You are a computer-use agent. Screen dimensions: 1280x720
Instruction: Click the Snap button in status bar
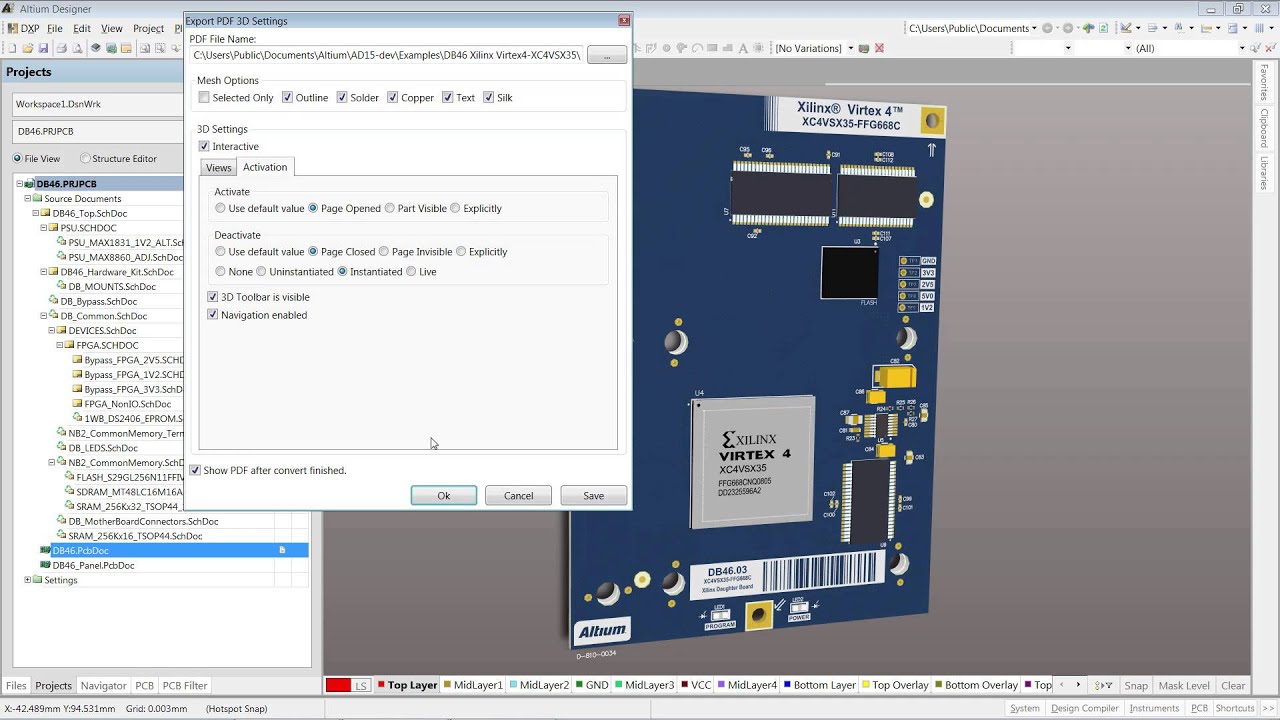[x=1136, y=685]
